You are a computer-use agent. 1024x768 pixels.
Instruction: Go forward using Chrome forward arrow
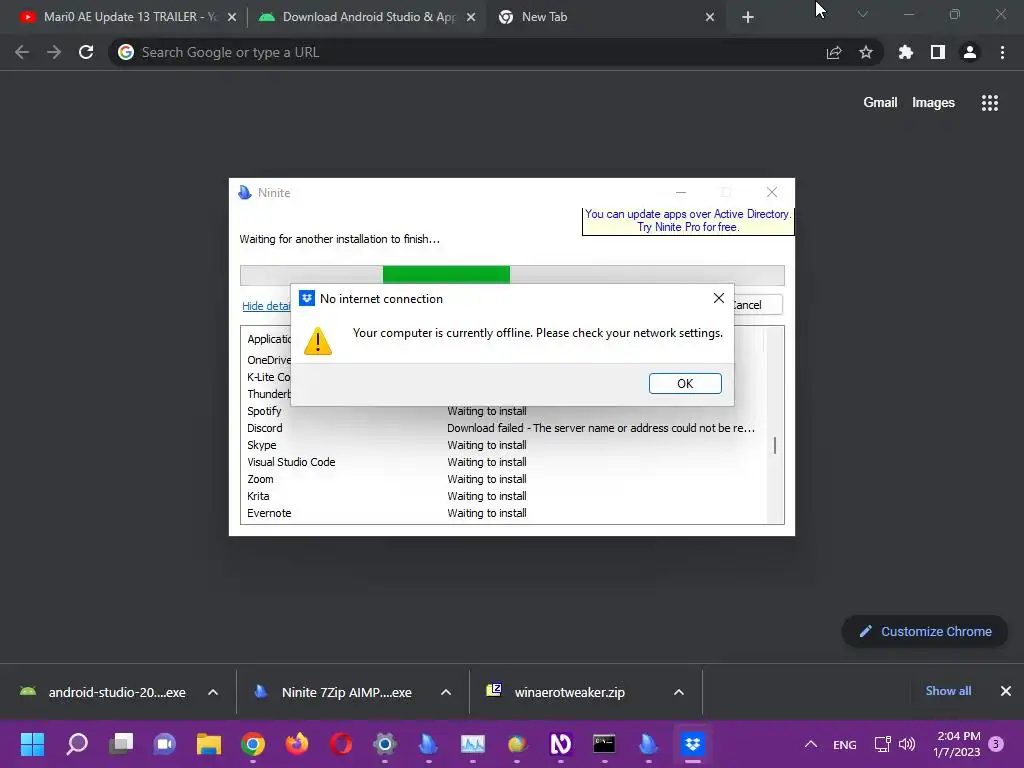pos(54,52)
